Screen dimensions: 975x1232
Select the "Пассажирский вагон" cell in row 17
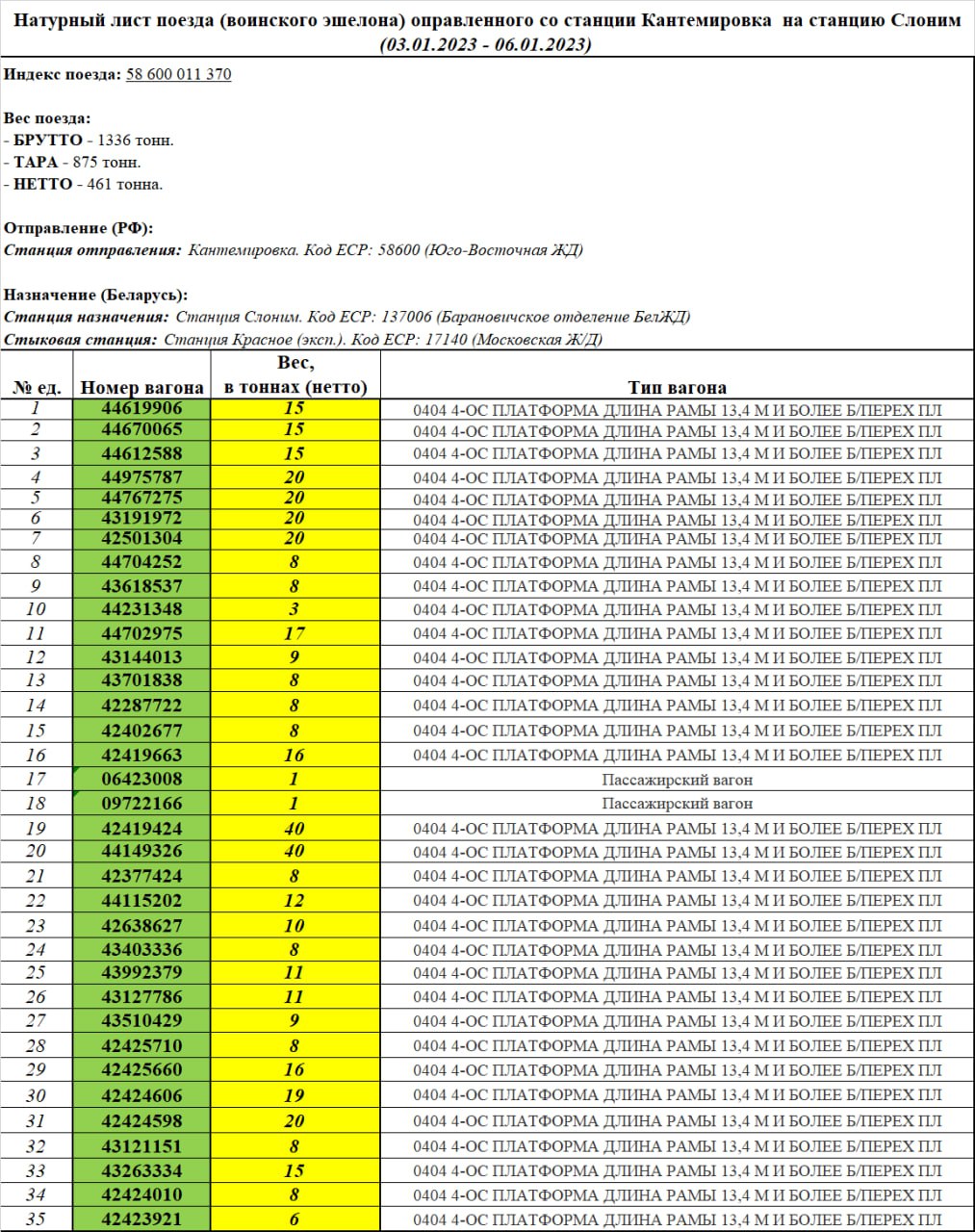point(677,780)
